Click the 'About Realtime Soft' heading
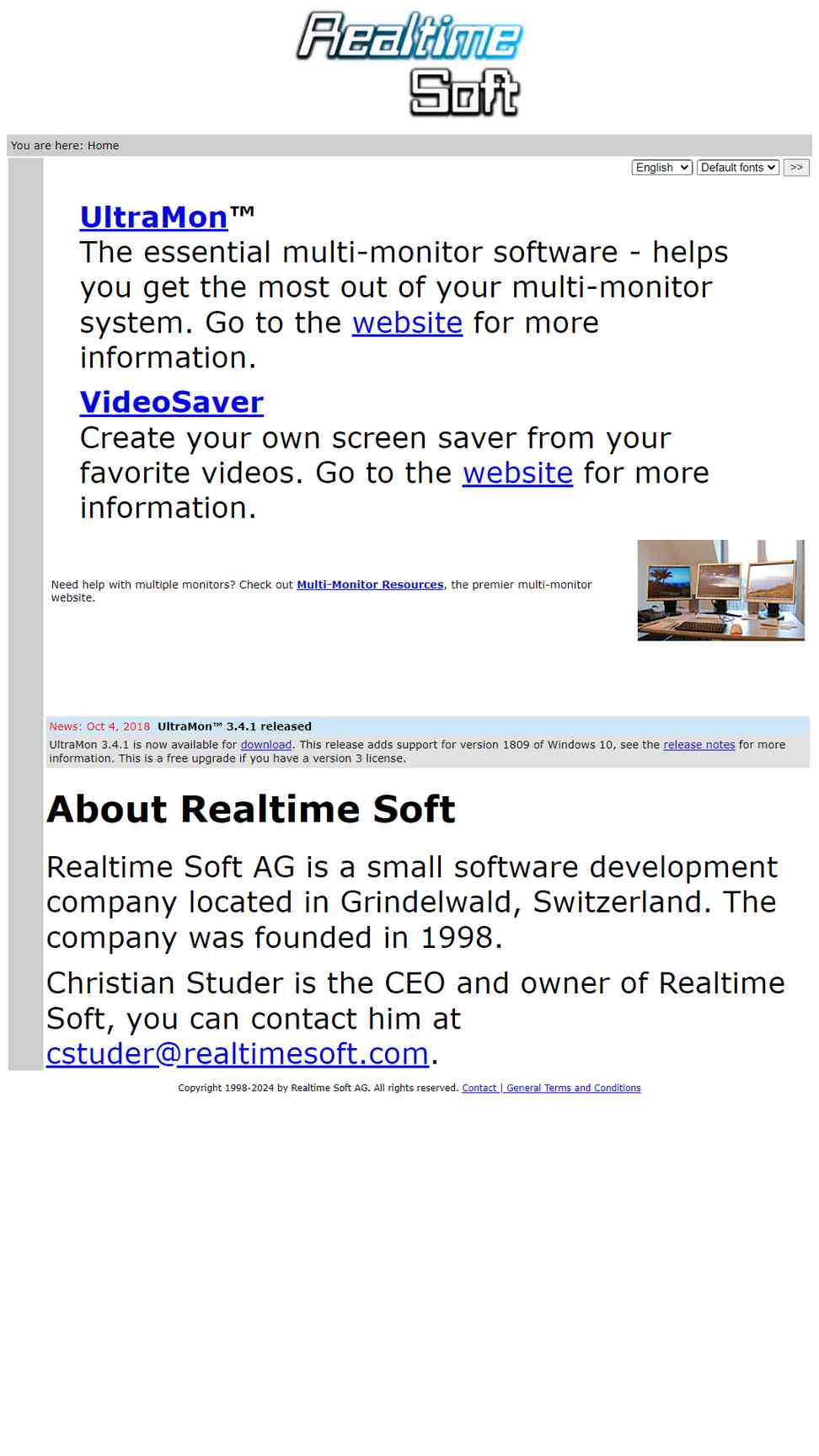The height and width of the screenshot is (1456, 819). pyautogui.click(x=251, y=809)
